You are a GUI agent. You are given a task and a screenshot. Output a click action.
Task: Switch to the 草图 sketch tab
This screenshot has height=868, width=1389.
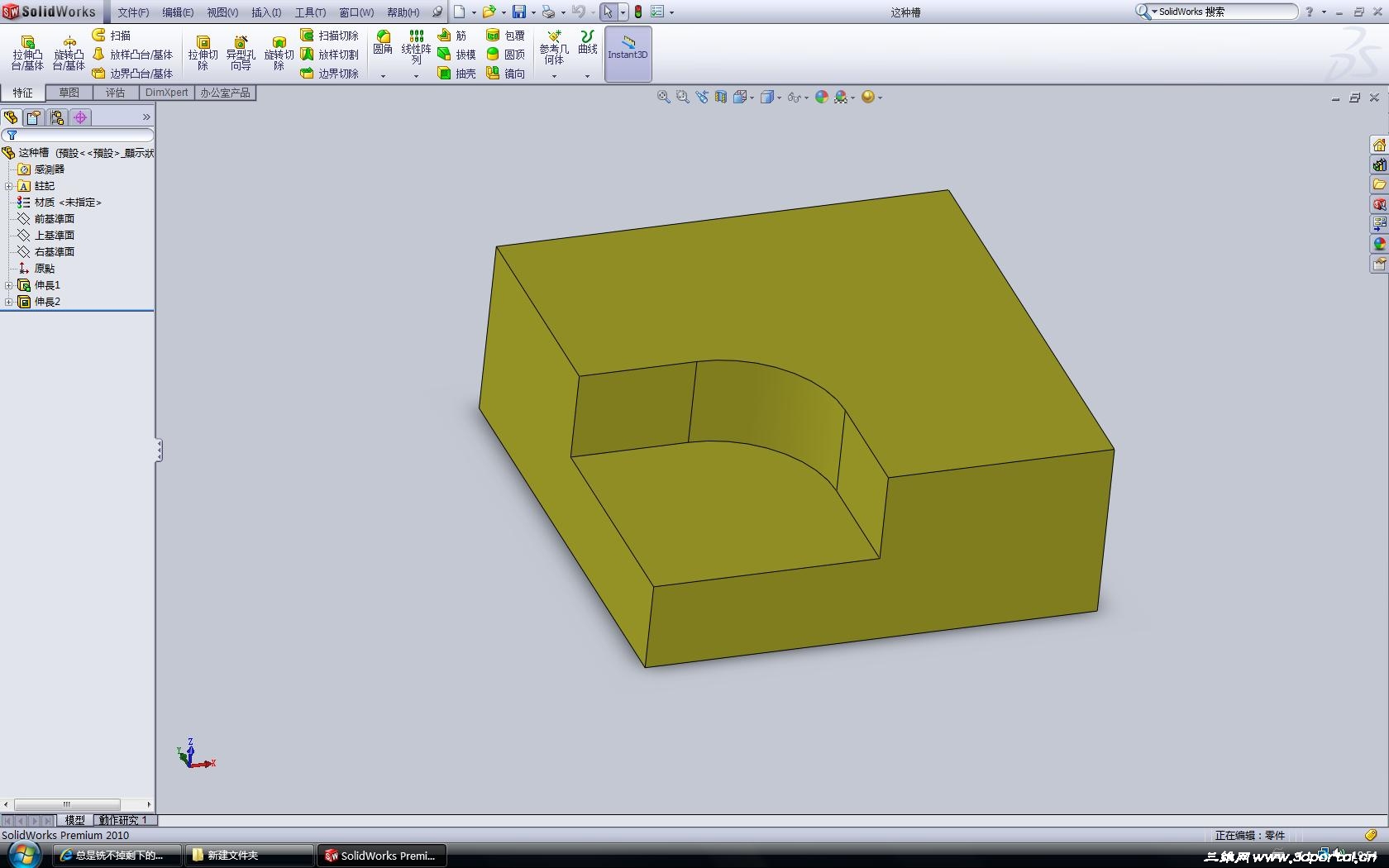[x=69, y=93]
